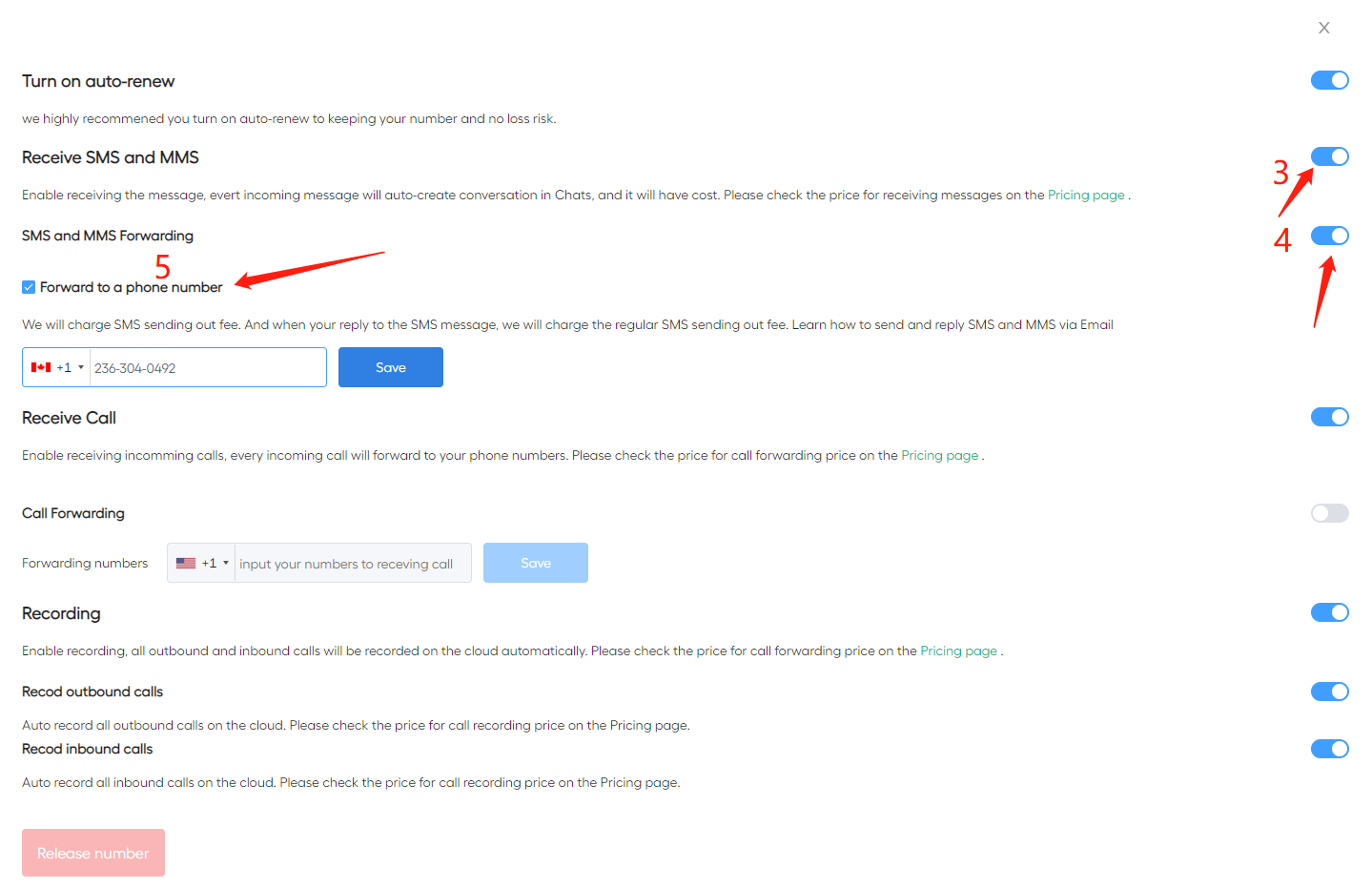This screenshot has width=1372, height=888.
Task: Toggle the auto-renew switch
Action: click(1329, 80)
